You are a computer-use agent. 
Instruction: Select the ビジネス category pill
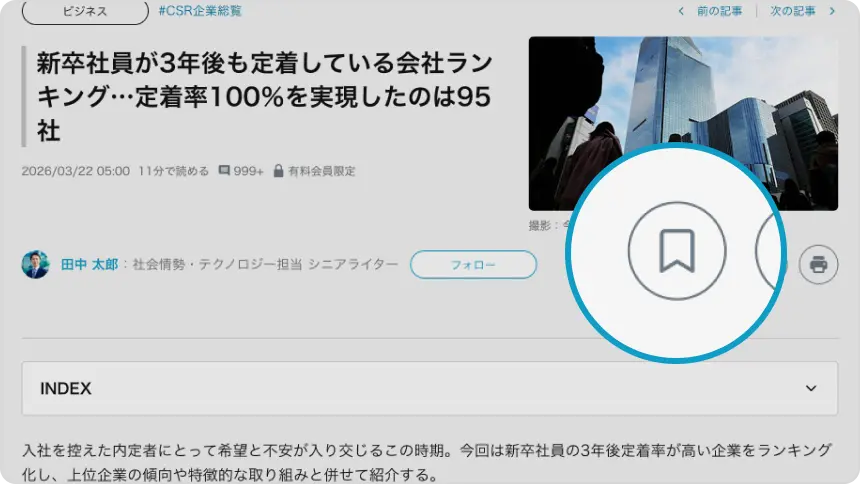tap(85, 11)
